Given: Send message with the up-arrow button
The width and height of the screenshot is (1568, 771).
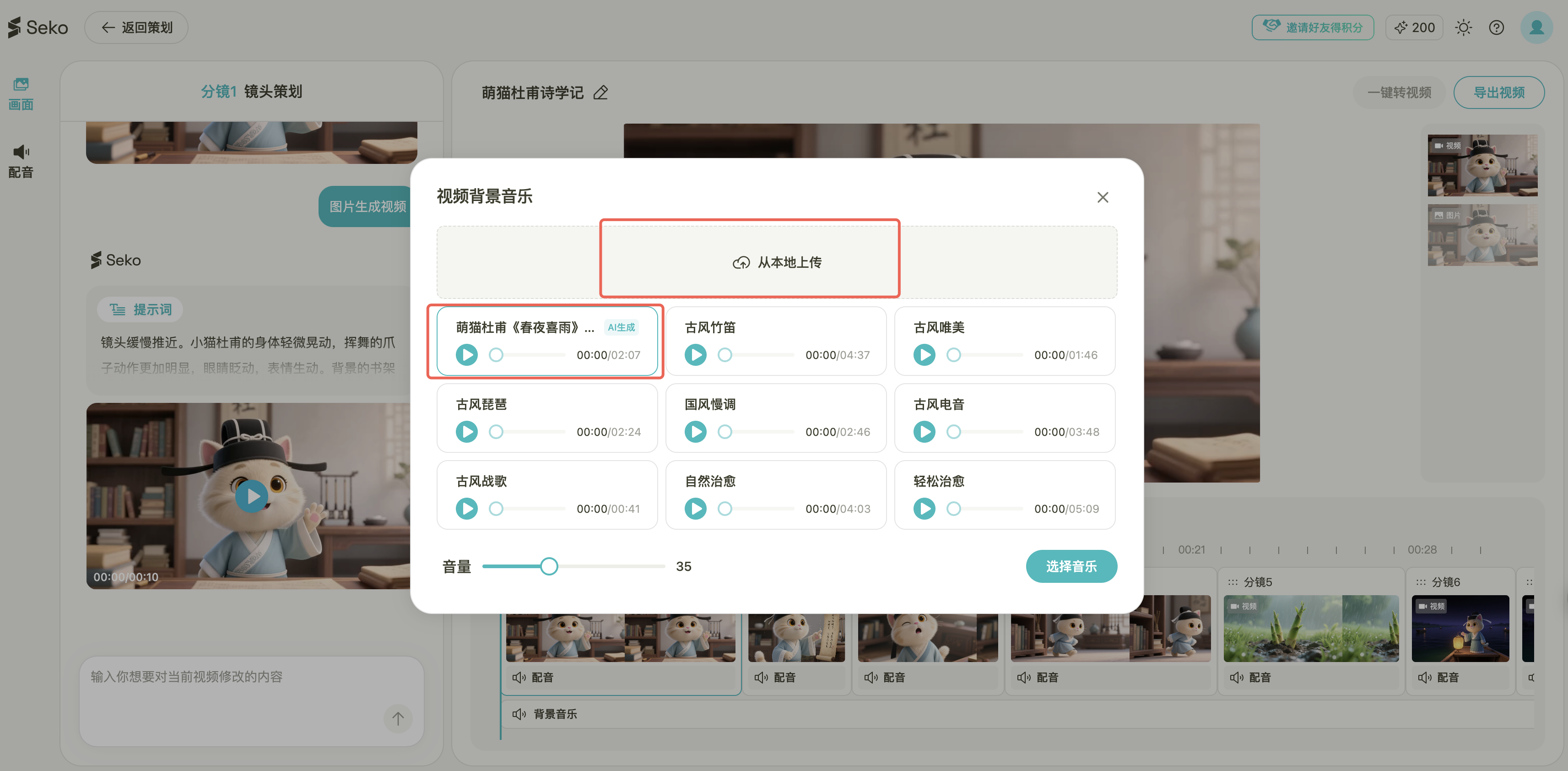Looking at the screenshot, I should (397, 719).
